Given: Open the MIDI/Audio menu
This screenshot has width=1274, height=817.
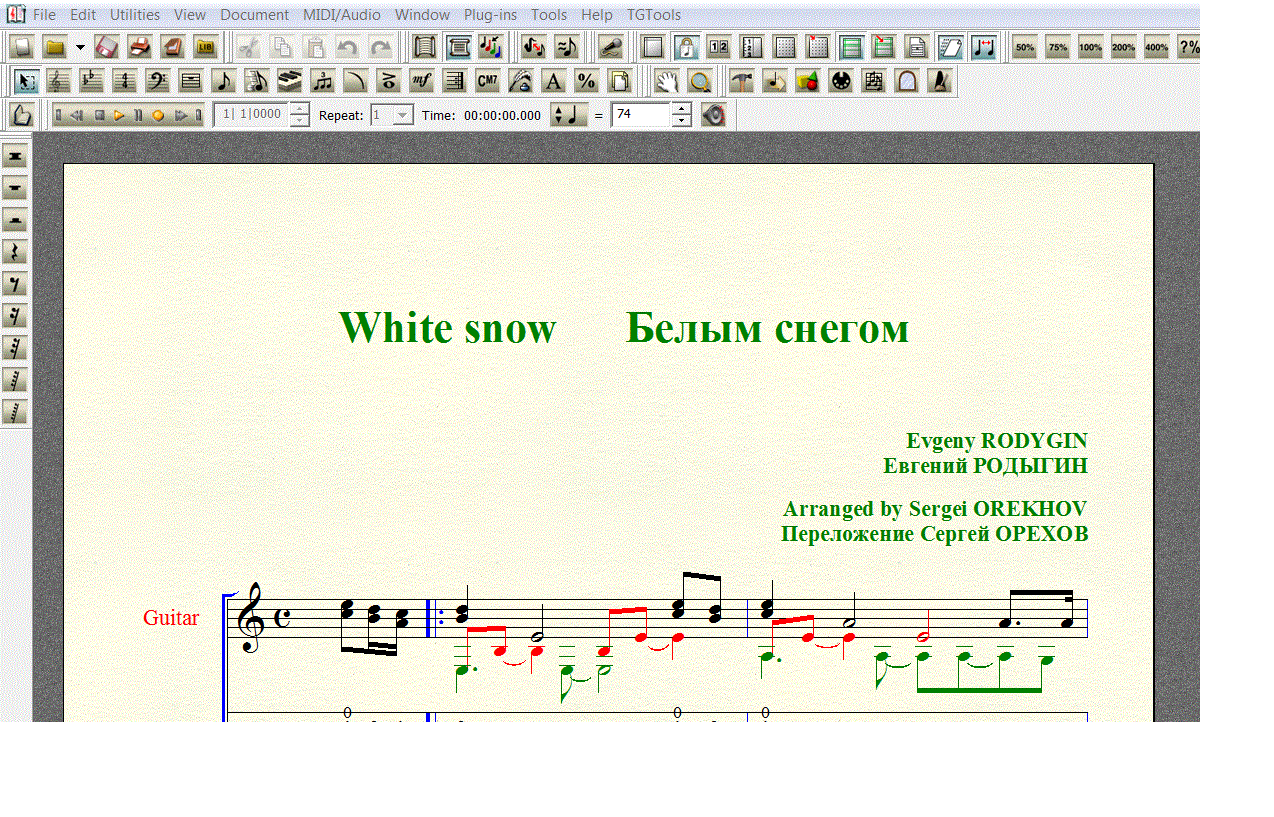Looking at the screenshot, I should [342, 15].
